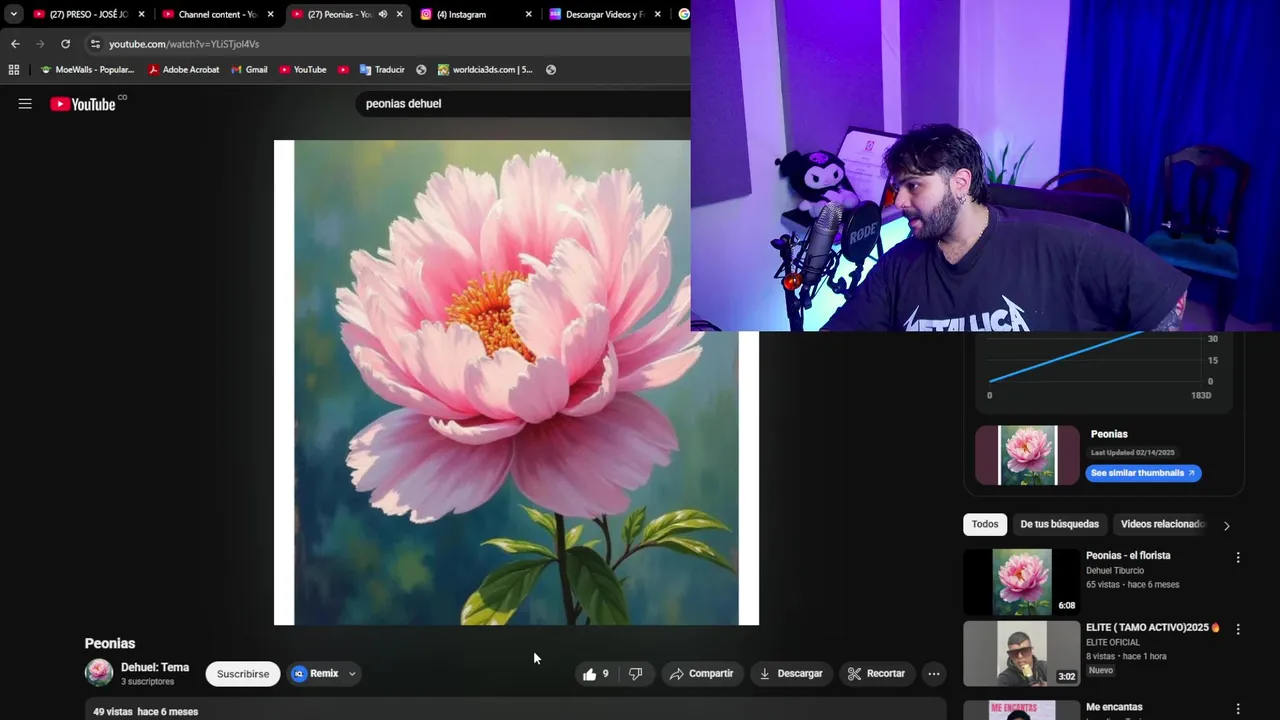
Task: Select the De tus búsquedas chip
Action: pyautogui.click(x=1059, y=524)
